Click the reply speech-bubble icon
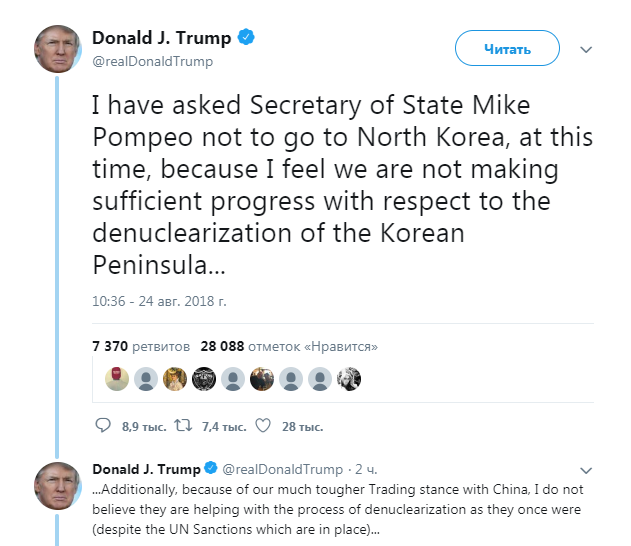Screen dimensions: 631x546 [x=102, y=426]
